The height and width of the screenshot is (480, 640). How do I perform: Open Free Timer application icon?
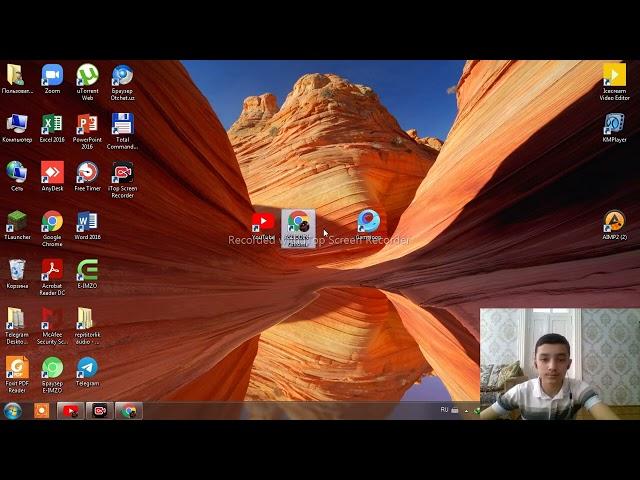pyautogui.click(x=87, y=173)
